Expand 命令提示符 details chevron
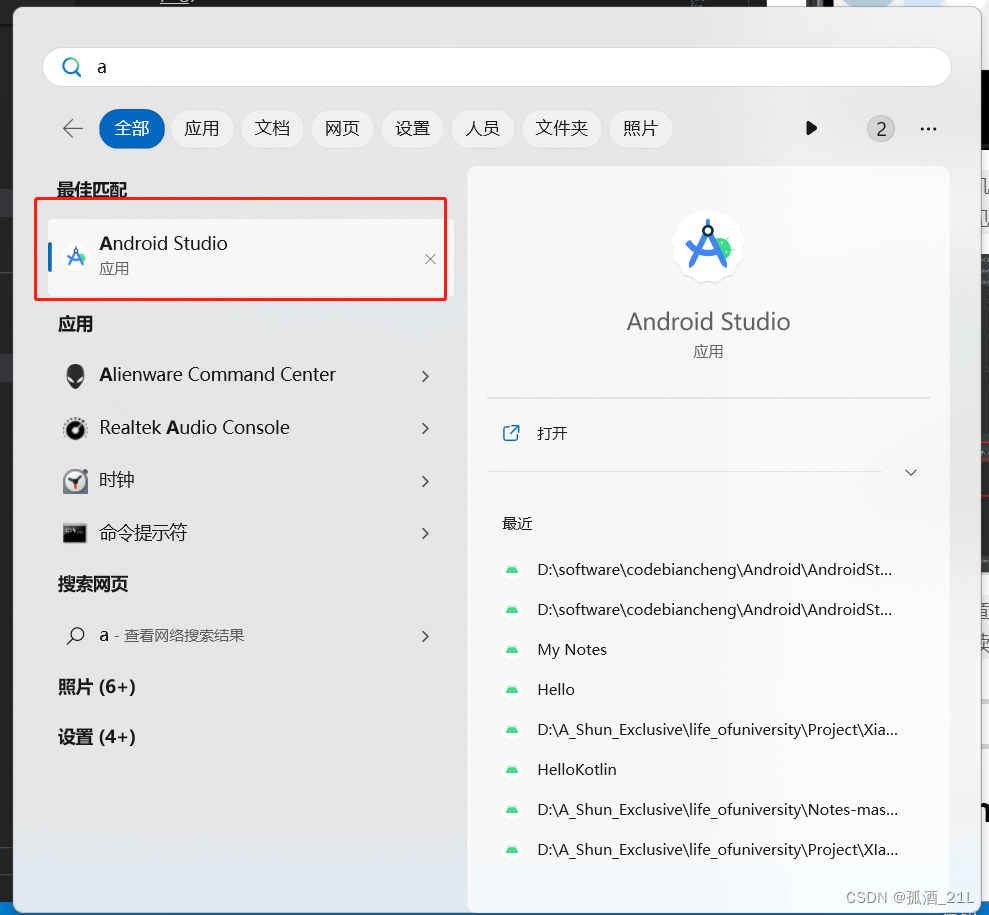 [425, 534]
